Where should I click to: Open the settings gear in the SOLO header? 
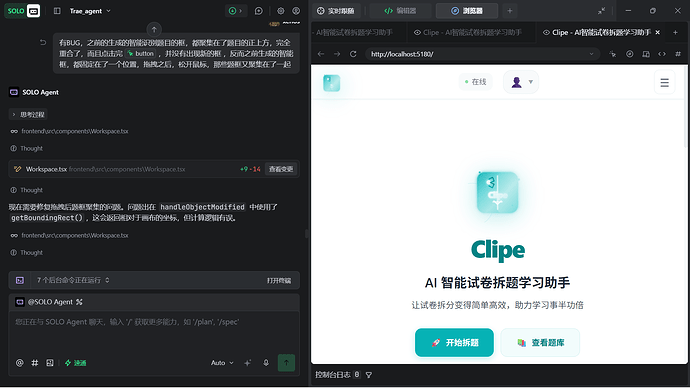click(x=281, y=11)
